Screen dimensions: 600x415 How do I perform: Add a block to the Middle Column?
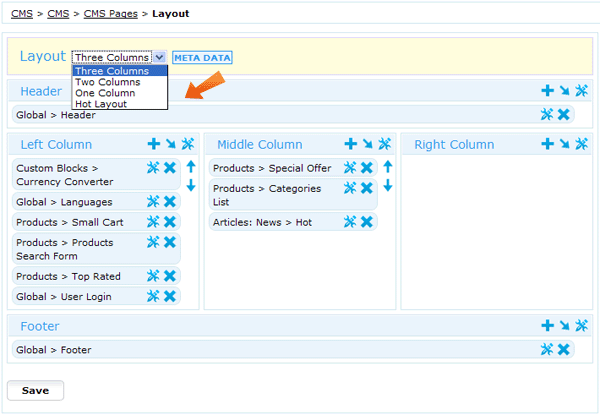point(351,144)
